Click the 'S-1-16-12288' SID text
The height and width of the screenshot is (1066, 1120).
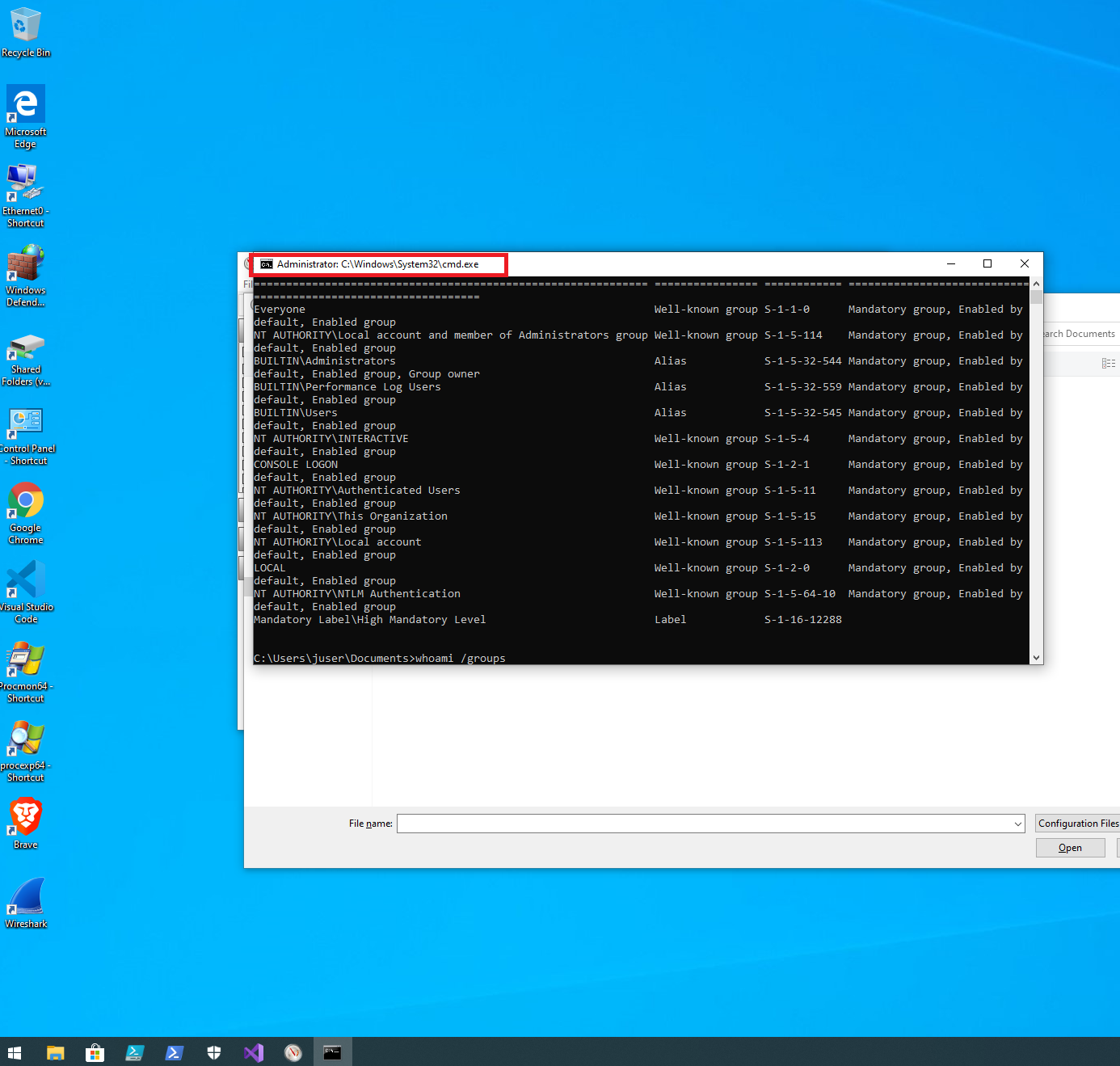(803, 619)
